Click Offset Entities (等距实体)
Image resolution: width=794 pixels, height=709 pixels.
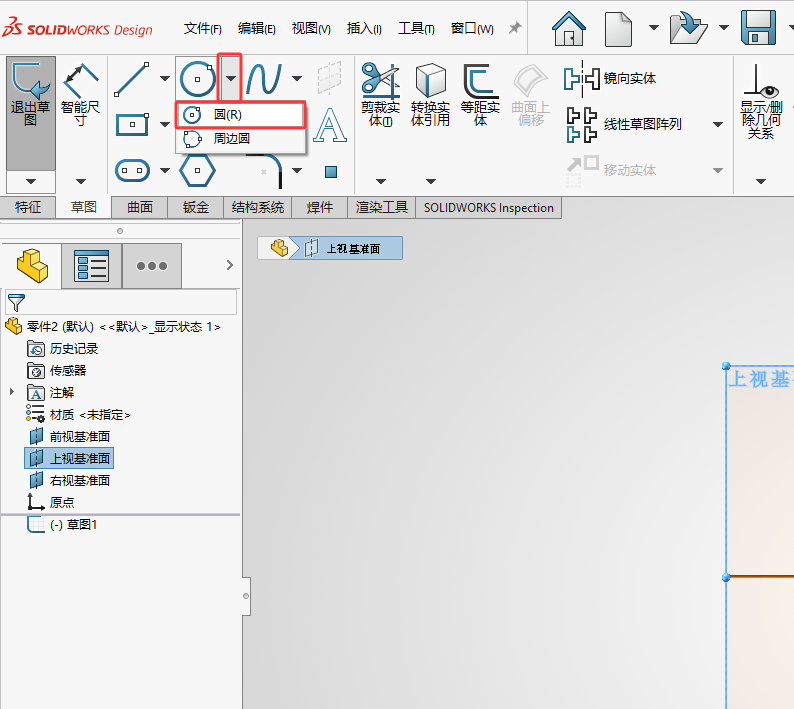[480, 94]
